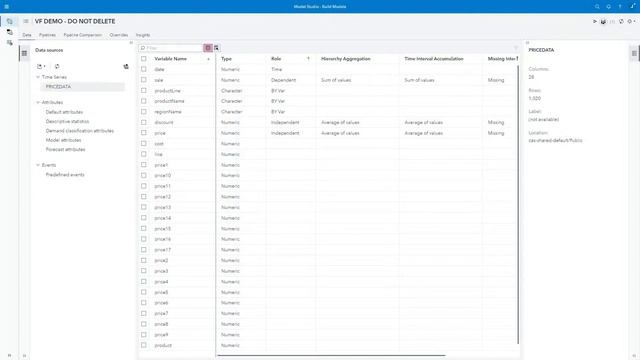Check the box for the productLine variable

pyautogui.click(x=144, y=91)
